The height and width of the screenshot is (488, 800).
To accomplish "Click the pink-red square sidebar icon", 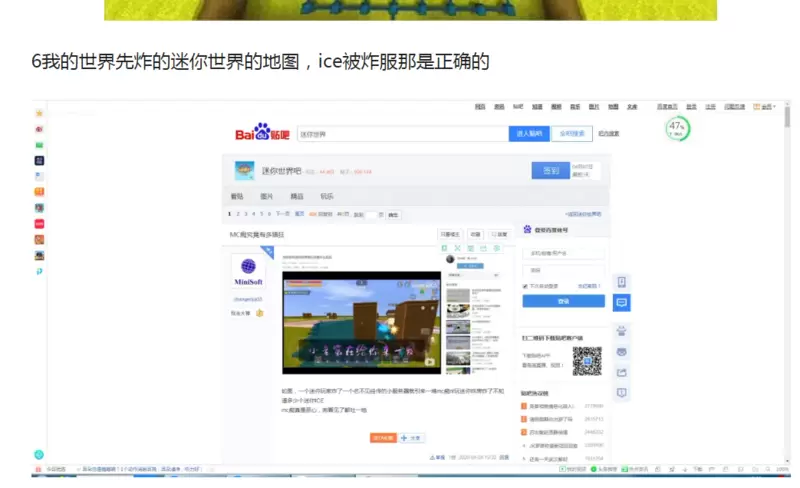I will click(x=39, y=224).
